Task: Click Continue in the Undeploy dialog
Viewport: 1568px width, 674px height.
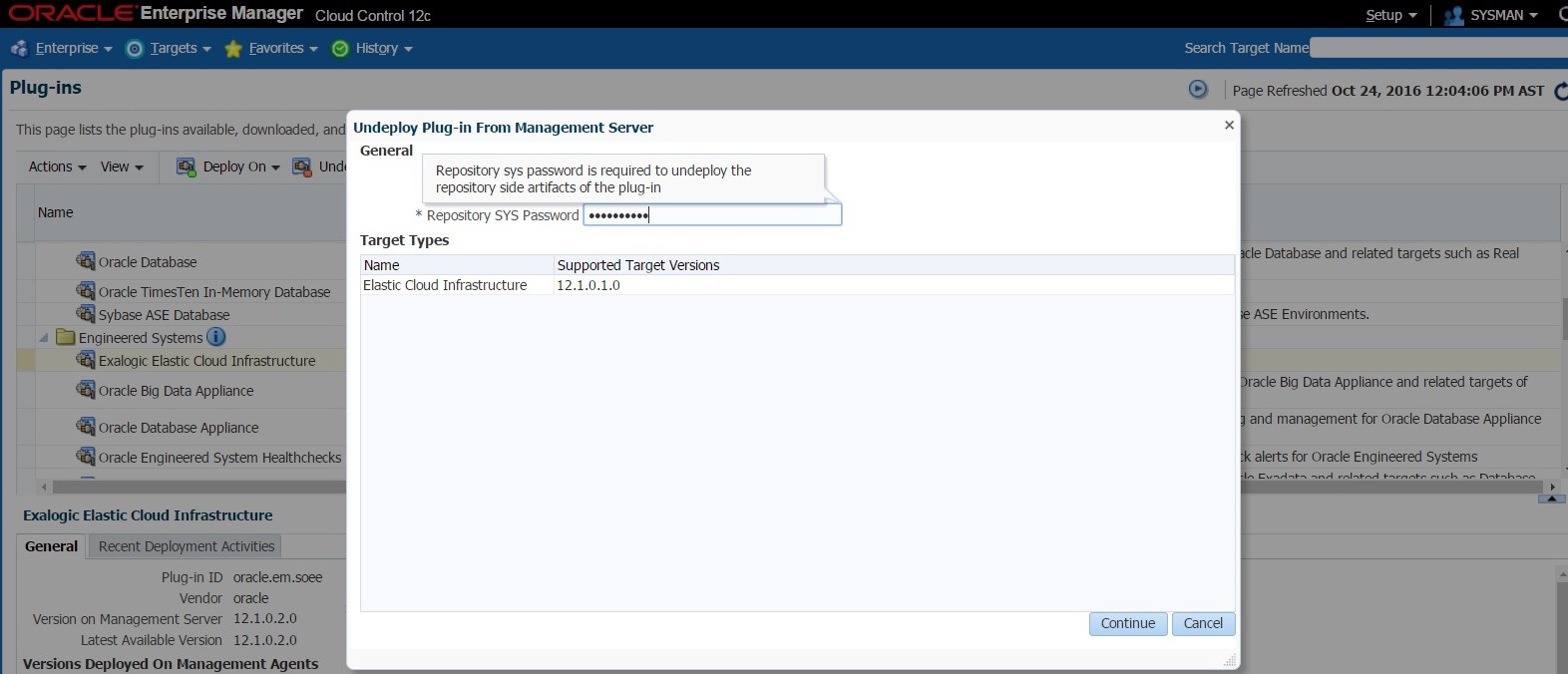Action: click(x=1128, y=623)
